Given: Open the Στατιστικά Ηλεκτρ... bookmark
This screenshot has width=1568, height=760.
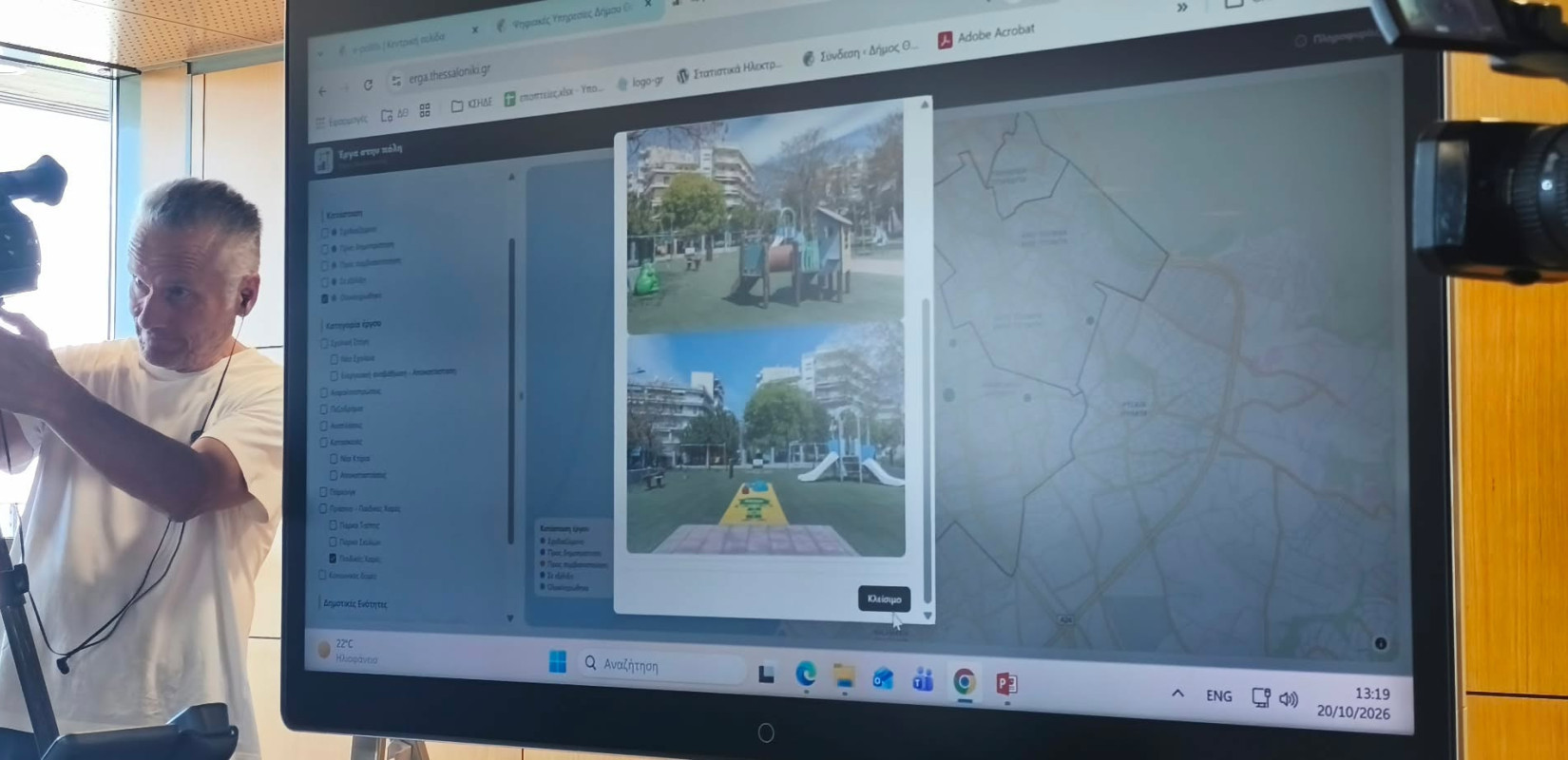Looking at the screenshot, I should pyautogui.click(x=729, y=70).
